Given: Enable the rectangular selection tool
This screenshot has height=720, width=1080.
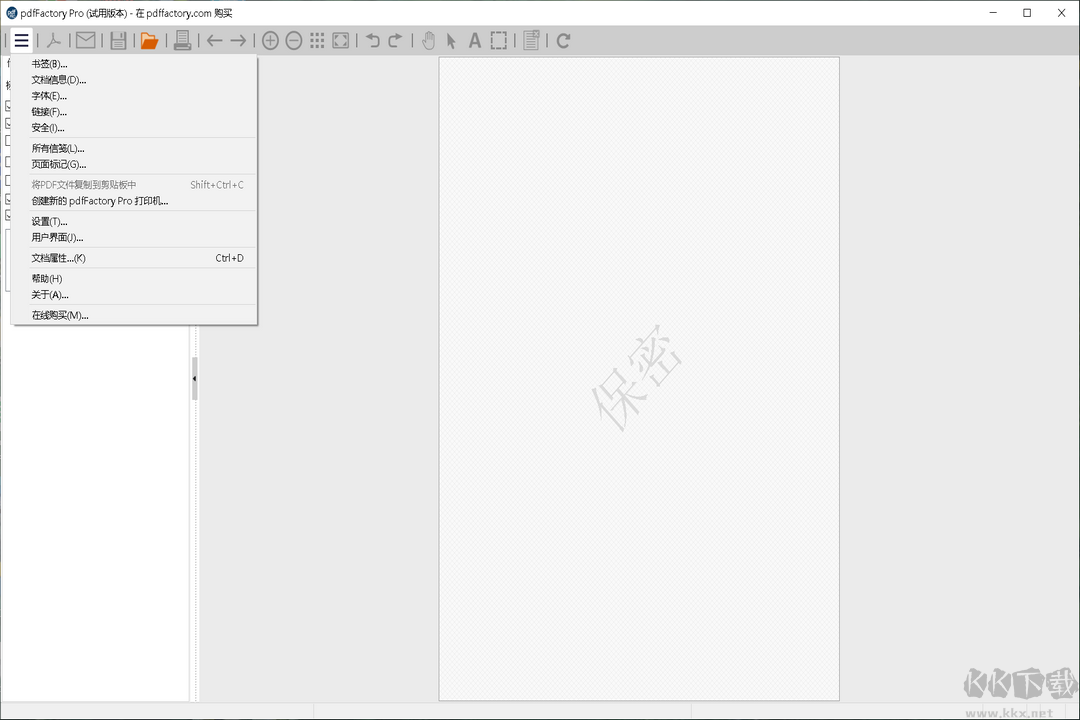Looking at the screenshot, I should [498, 40].
